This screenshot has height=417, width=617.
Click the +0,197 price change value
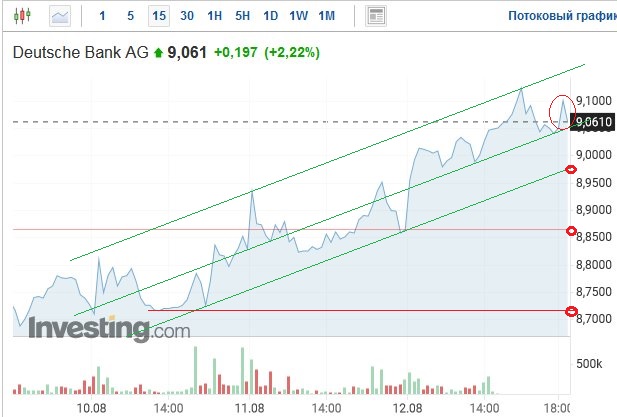point(235,52)
